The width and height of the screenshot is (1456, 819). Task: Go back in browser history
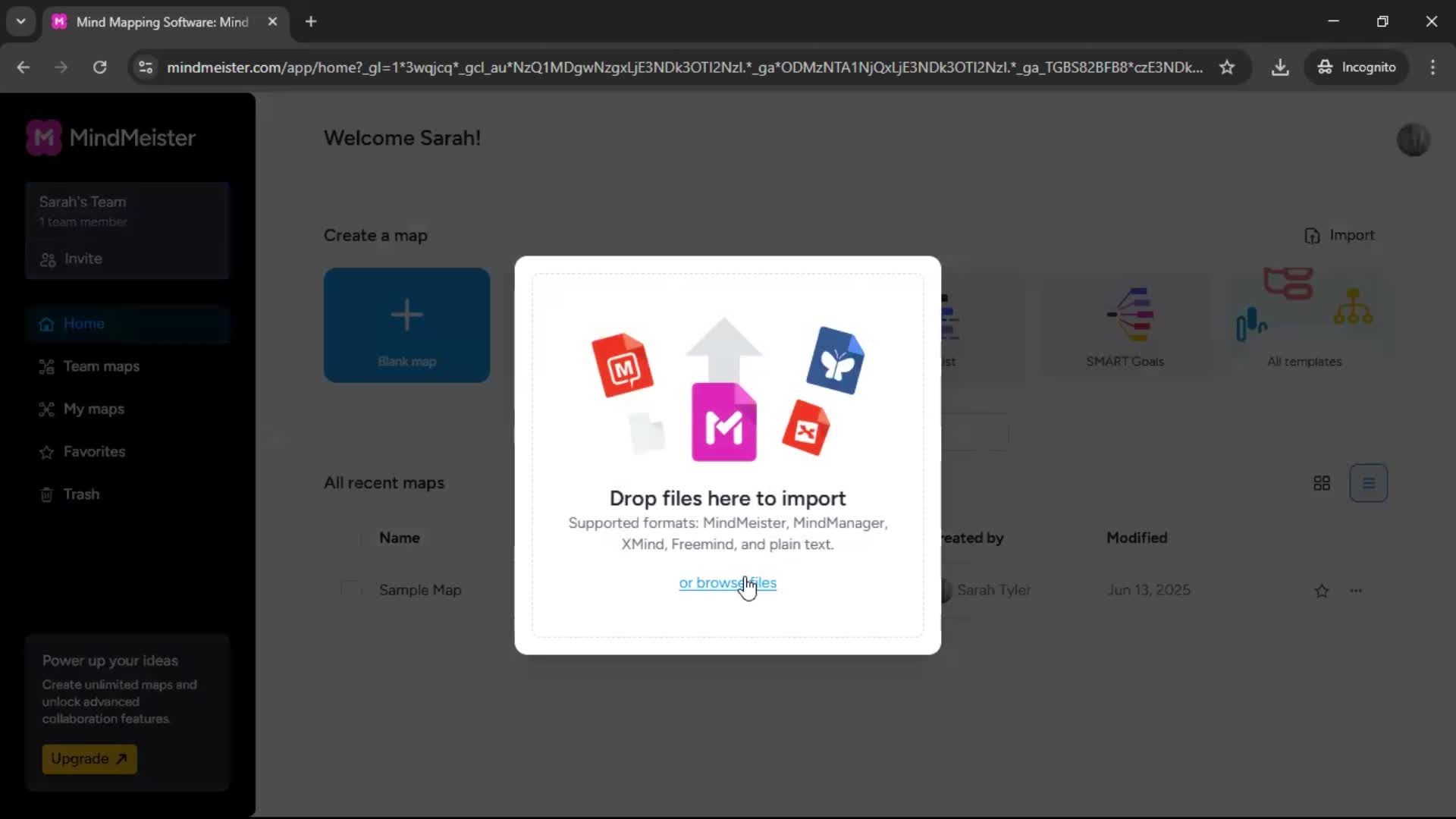click(24, 67)
